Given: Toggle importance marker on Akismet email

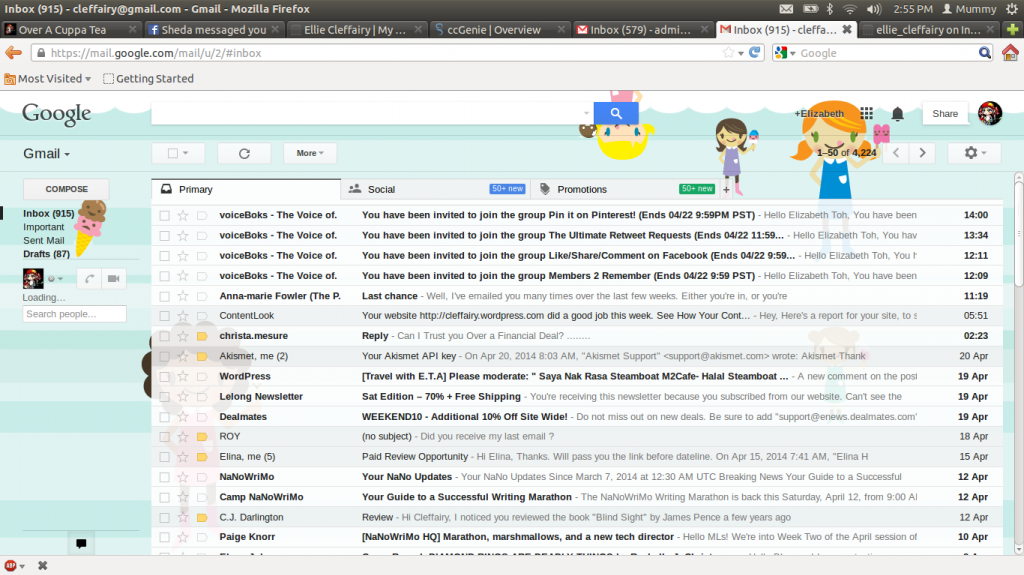Looking at the screenshot, I should [202, 356].
